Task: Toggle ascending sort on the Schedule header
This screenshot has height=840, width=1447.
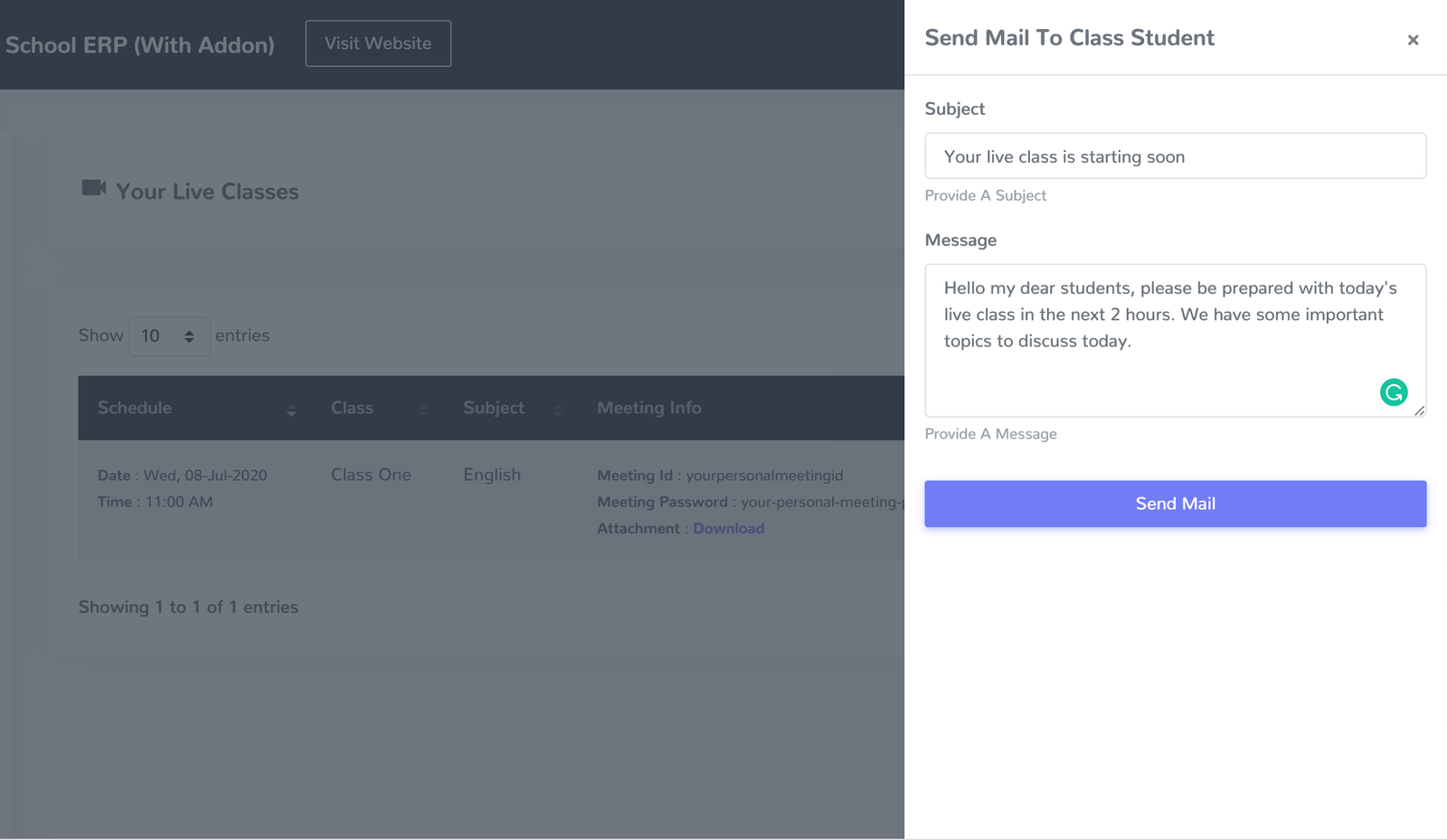Action: click(135, 408)
